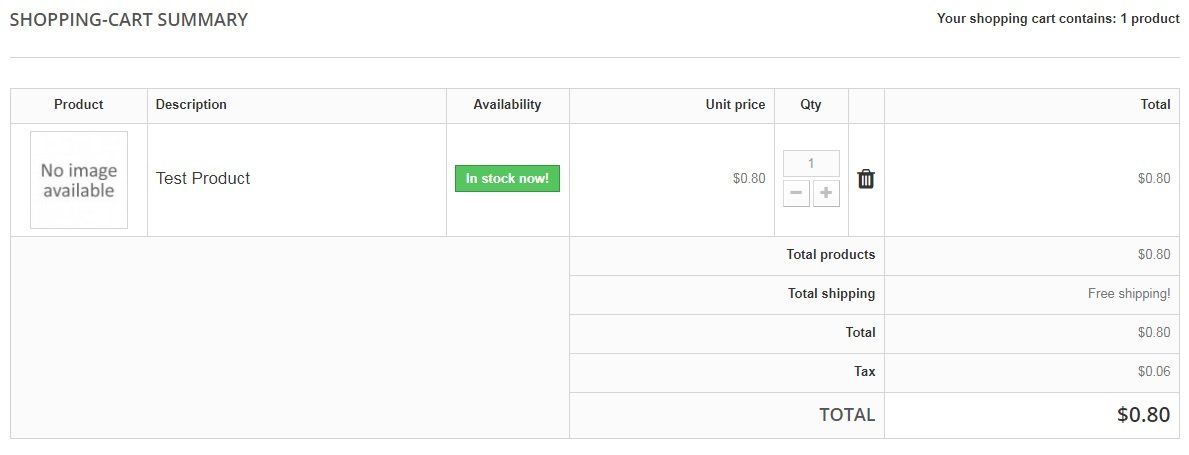This screenshot has height=455, width=1189.
Task: Delete Test Product using the trash icon
Action: 866,179
